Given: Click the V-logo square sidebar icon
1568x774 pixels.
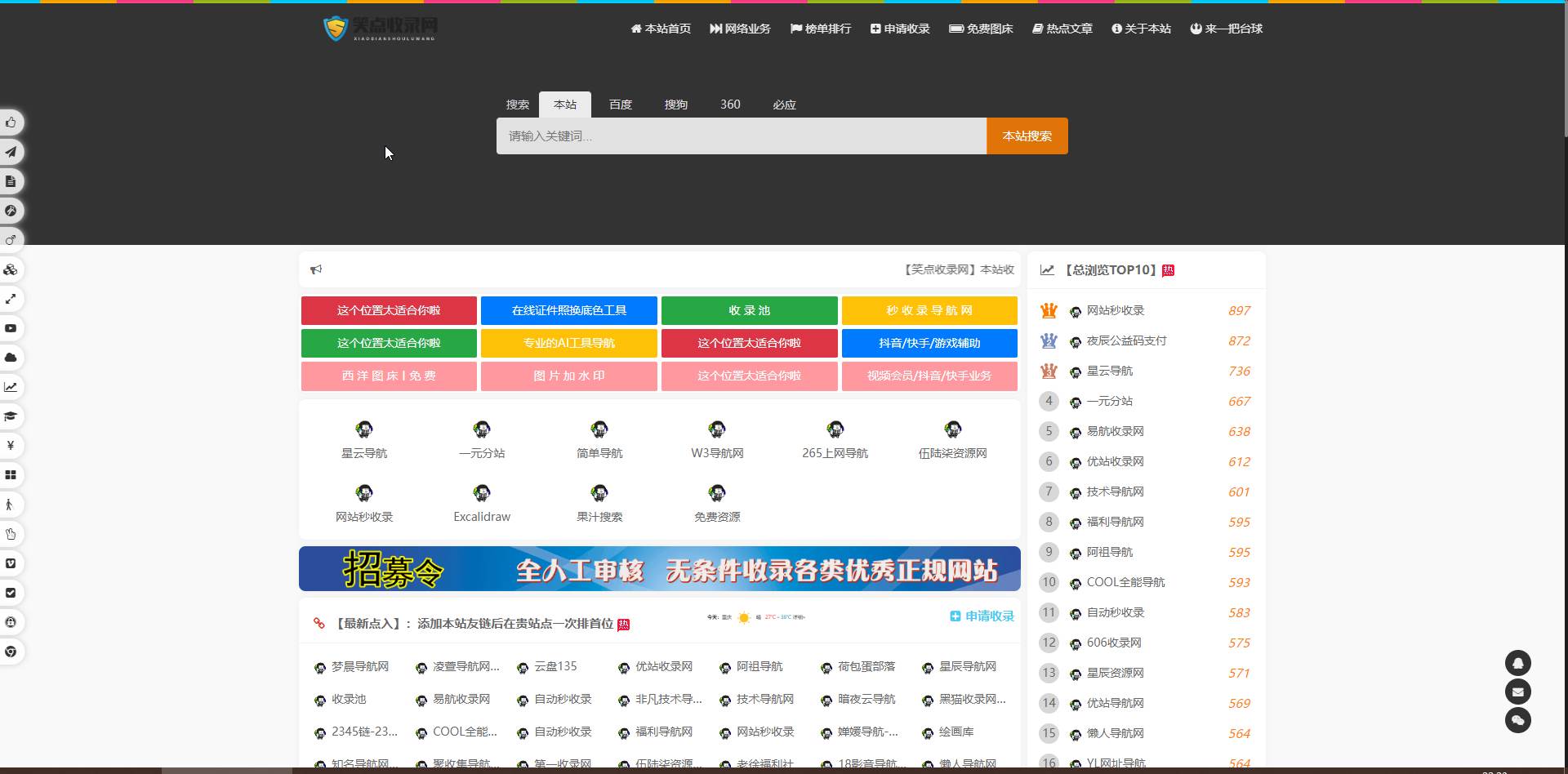Looking at the screenshot, I should (11, 563).
